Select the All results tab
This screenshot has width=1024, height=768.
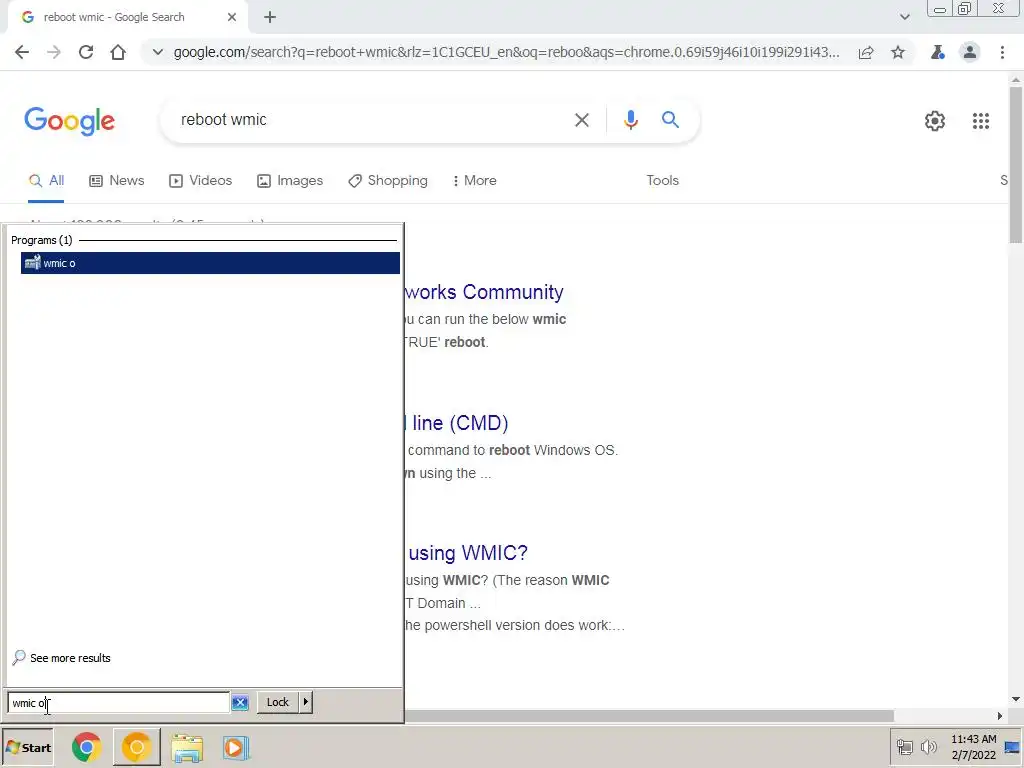click(46, 181)
